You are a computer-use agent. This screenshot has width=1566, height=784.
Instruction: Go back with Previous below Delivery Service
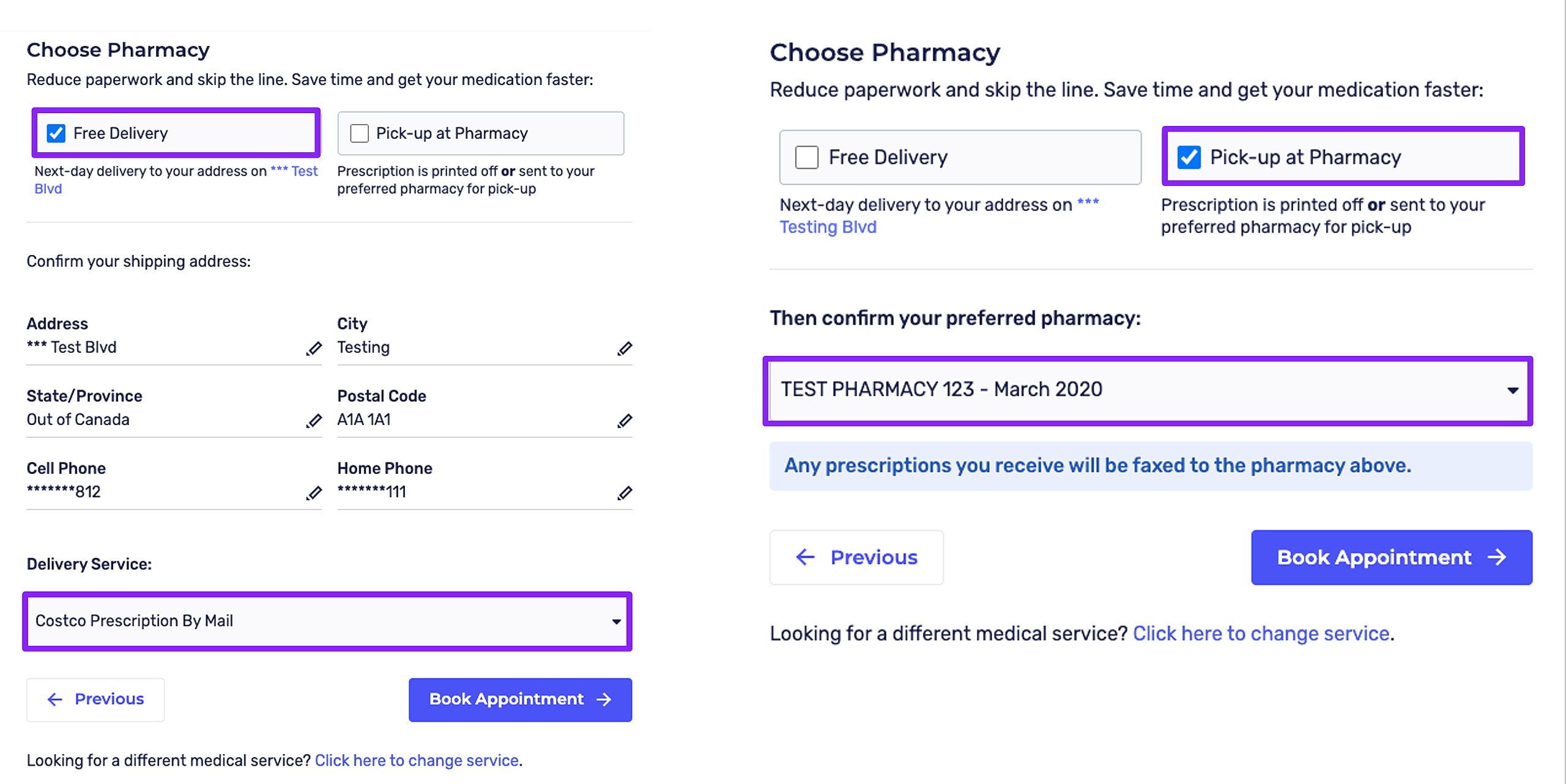pyautogui.click(x=95, y=700)
